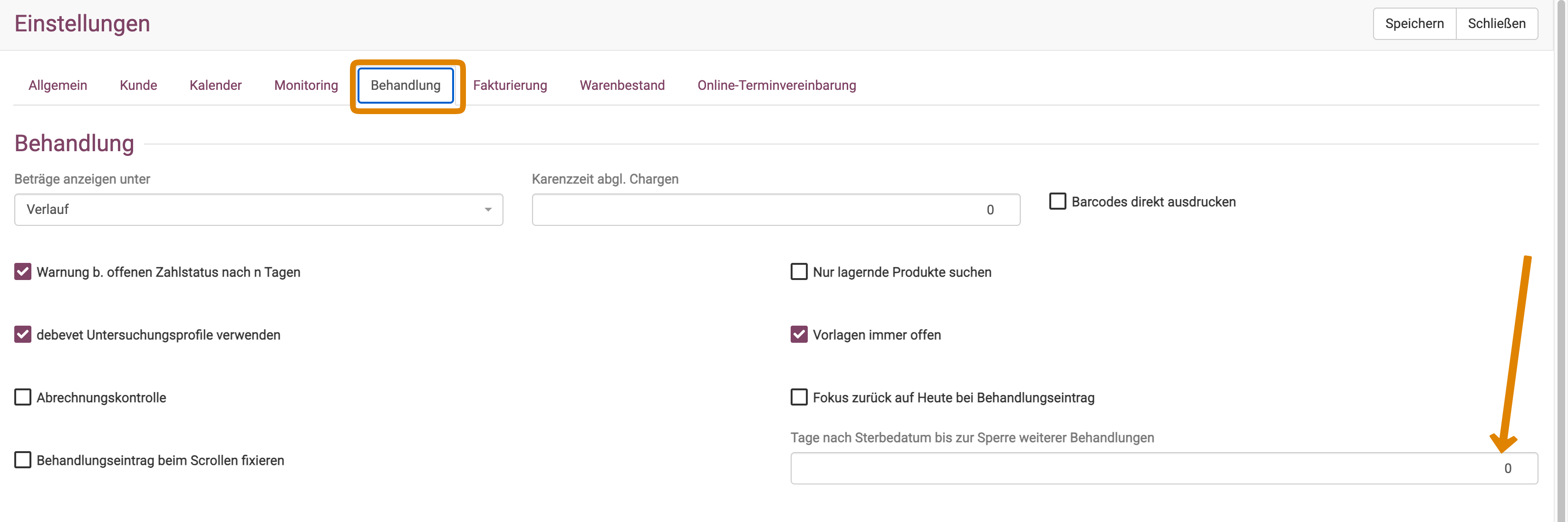The image size is (1568, 522).
Task: Open the Warenbestand tab
Action: (x=622, y=85)
